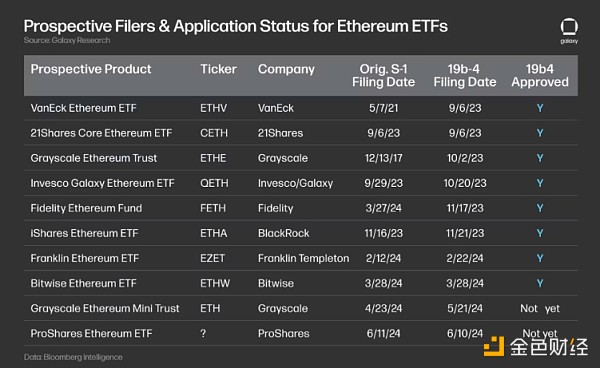
Task: Click the Franklin Templeton company cell
Action: [x=303, y=258]
